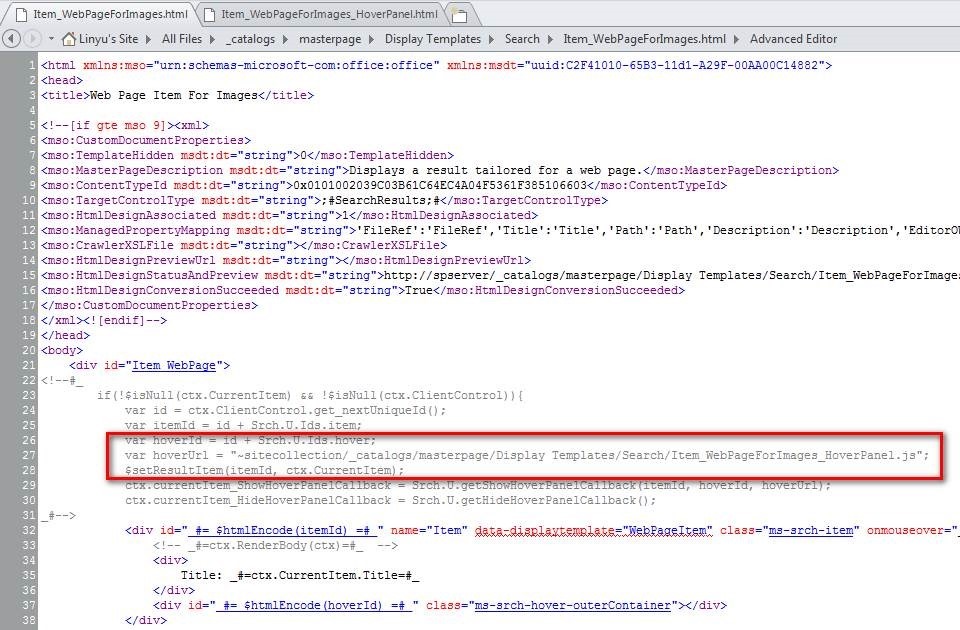Click 'var itemId = id + Srch.U.Ids.item;' line

(244, 426)
